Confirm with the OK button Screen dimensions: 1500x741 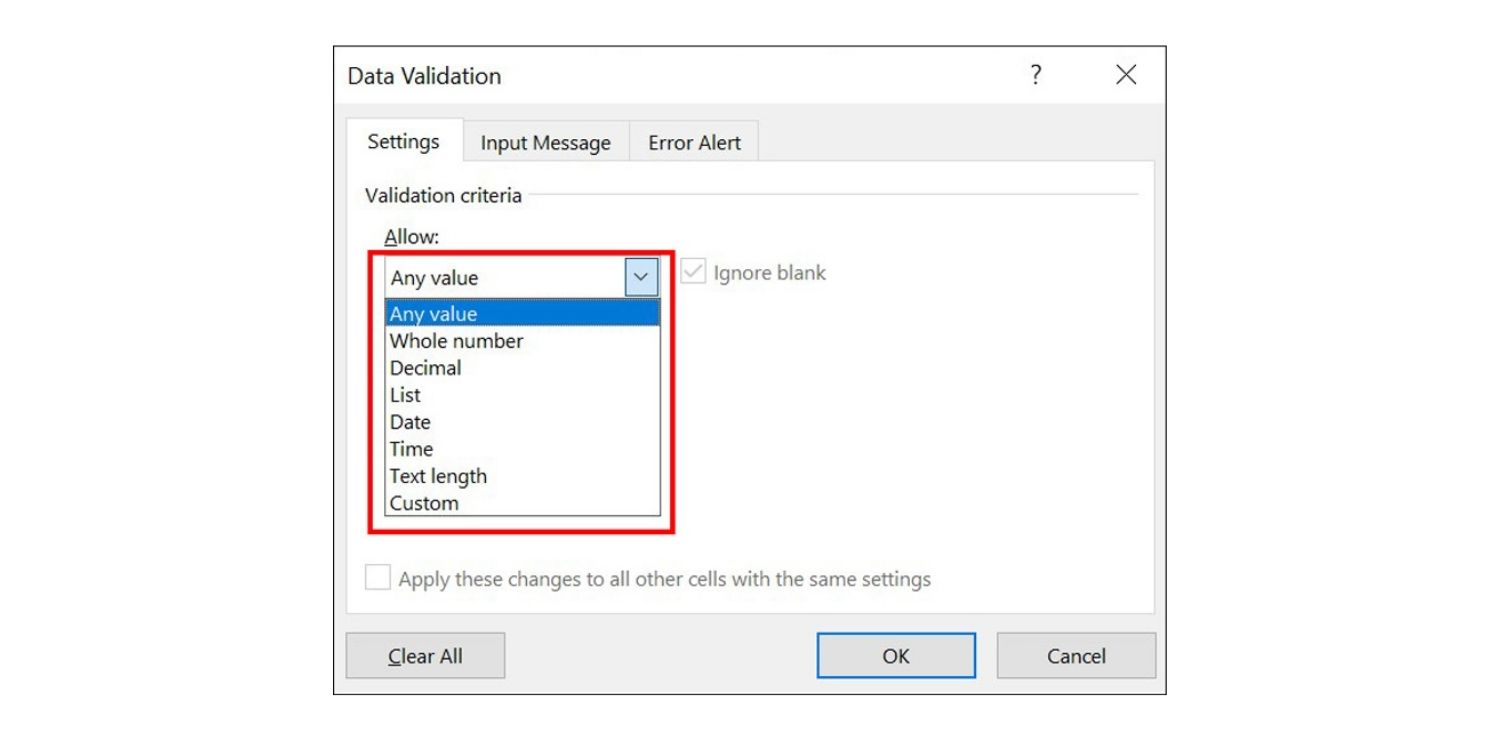[896, 655]
